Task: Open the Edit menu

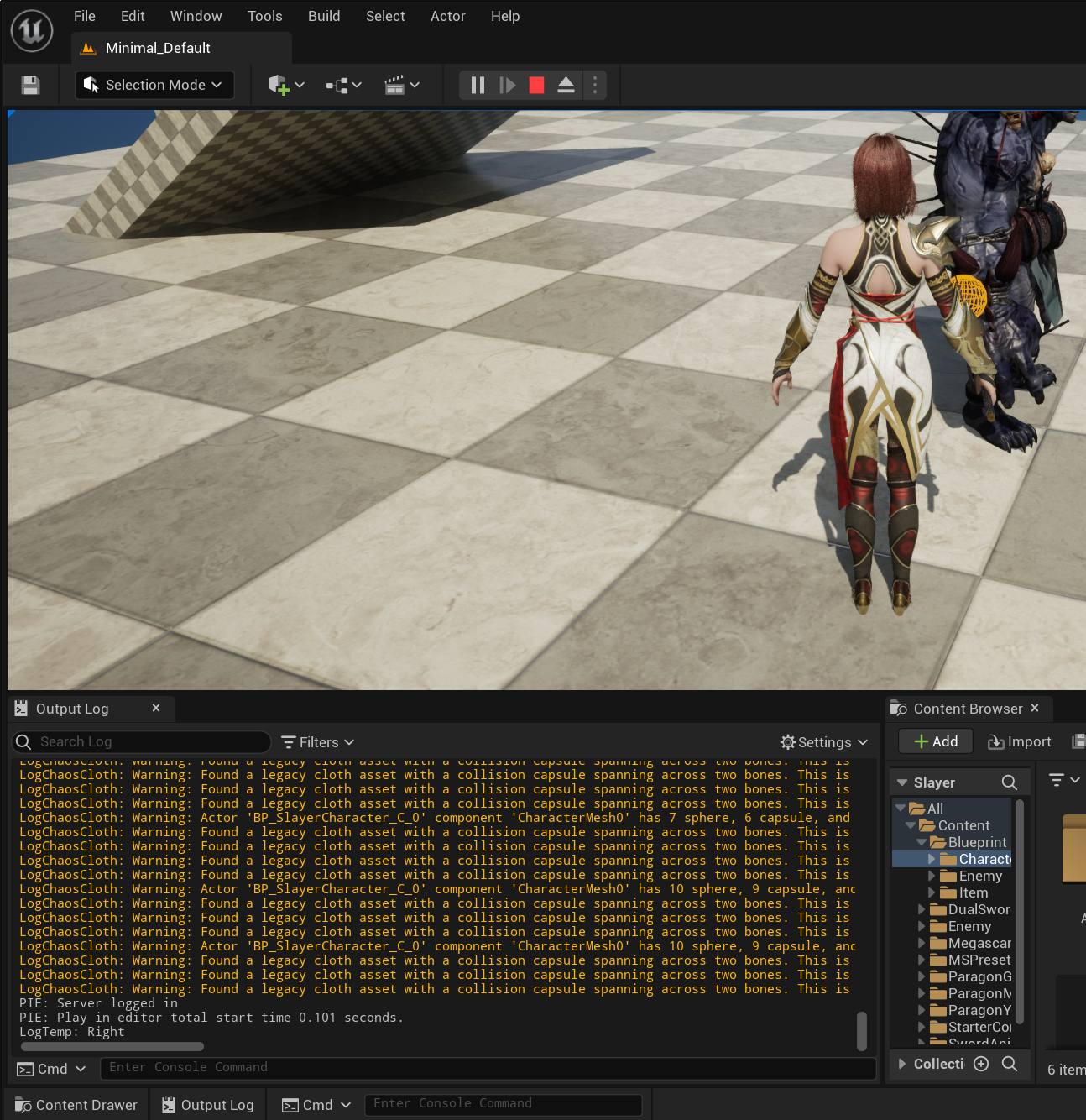Action: pos(133,16)
